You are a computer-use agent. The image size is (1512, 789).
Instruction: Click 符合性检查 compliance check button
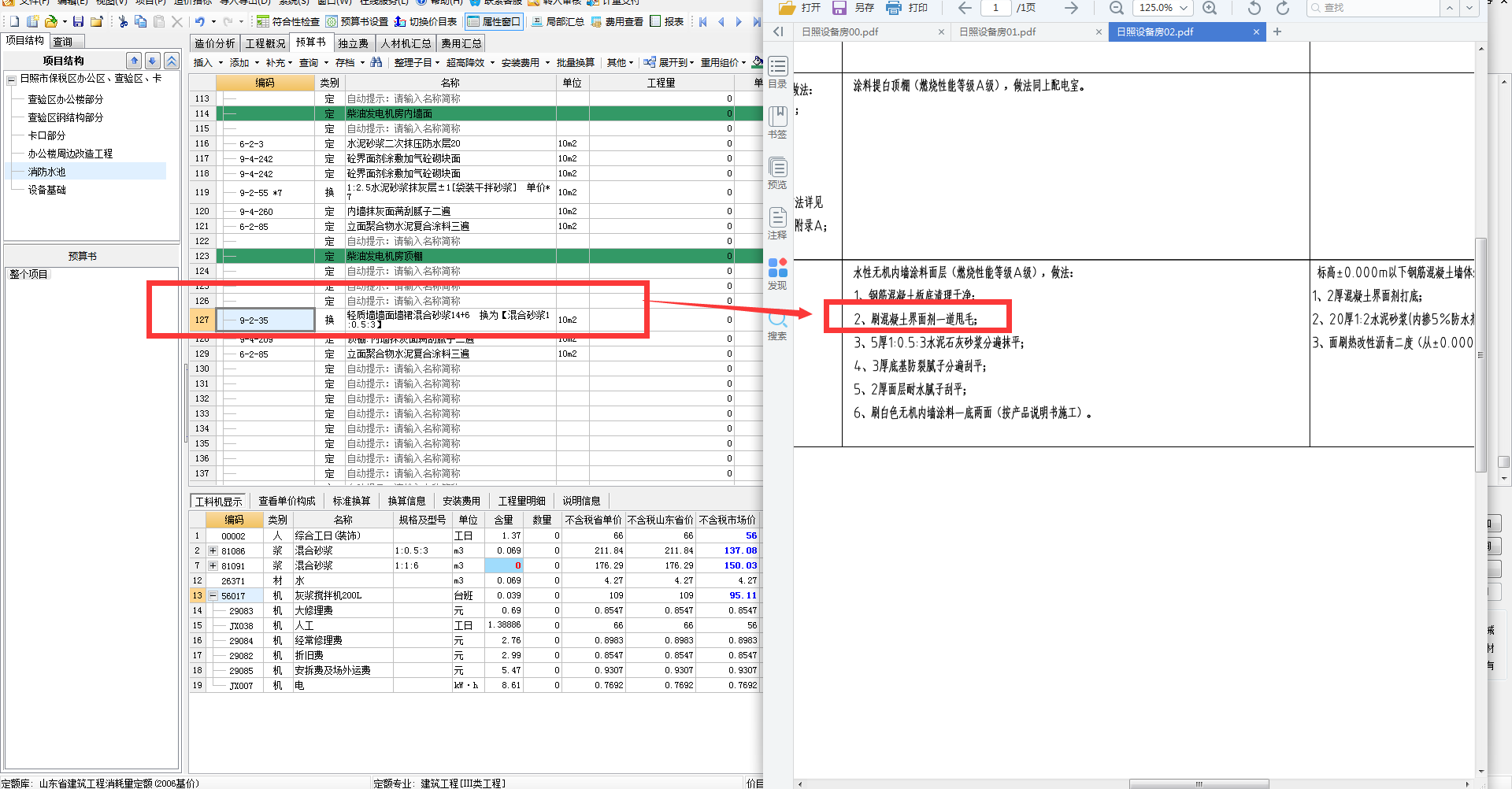tap(288, 22)
